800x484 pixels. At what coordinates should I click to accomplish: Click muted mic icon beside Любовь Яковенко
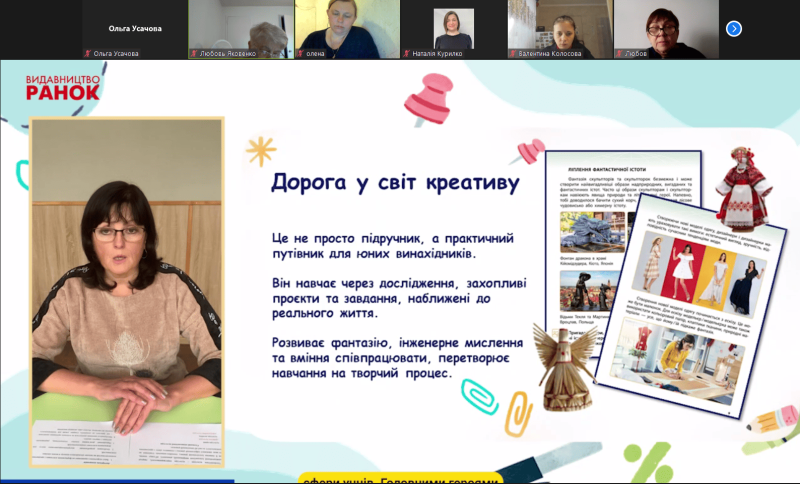[194, 53]
